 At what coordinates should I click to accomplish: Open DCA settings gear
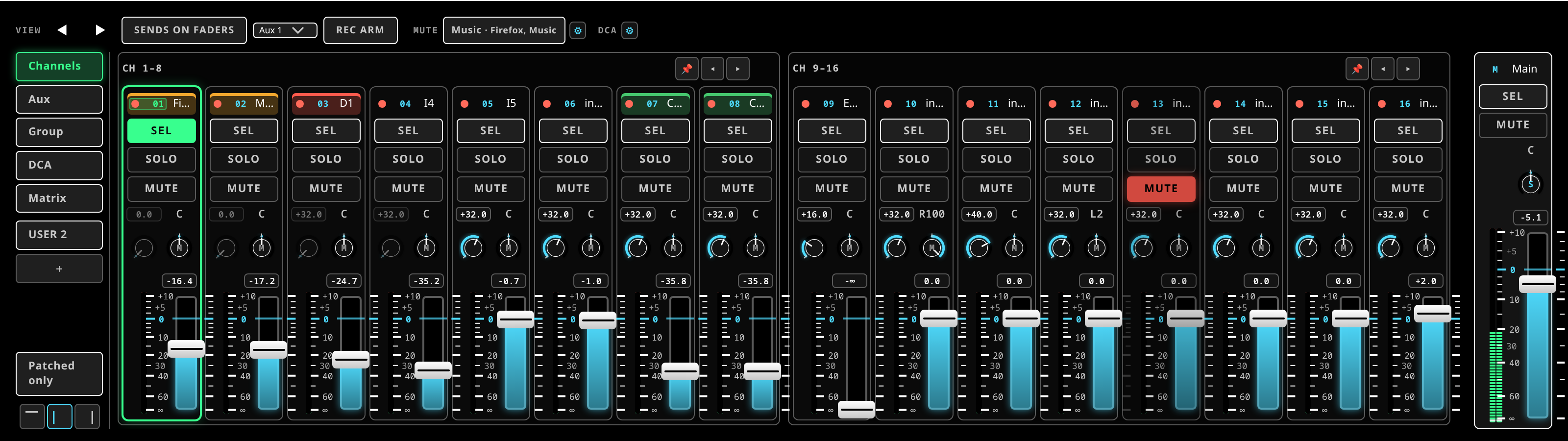[629, 30]
